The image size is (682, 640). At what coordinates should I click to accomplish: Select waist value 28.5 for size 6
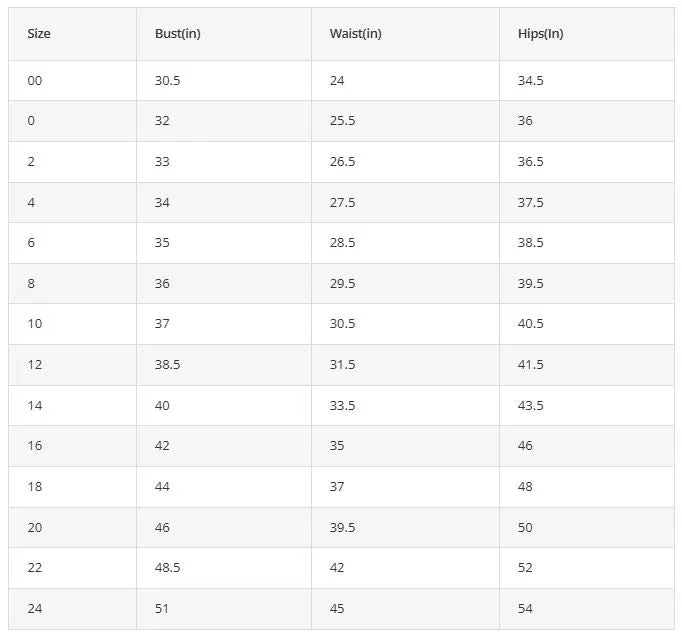click(342, 242)
